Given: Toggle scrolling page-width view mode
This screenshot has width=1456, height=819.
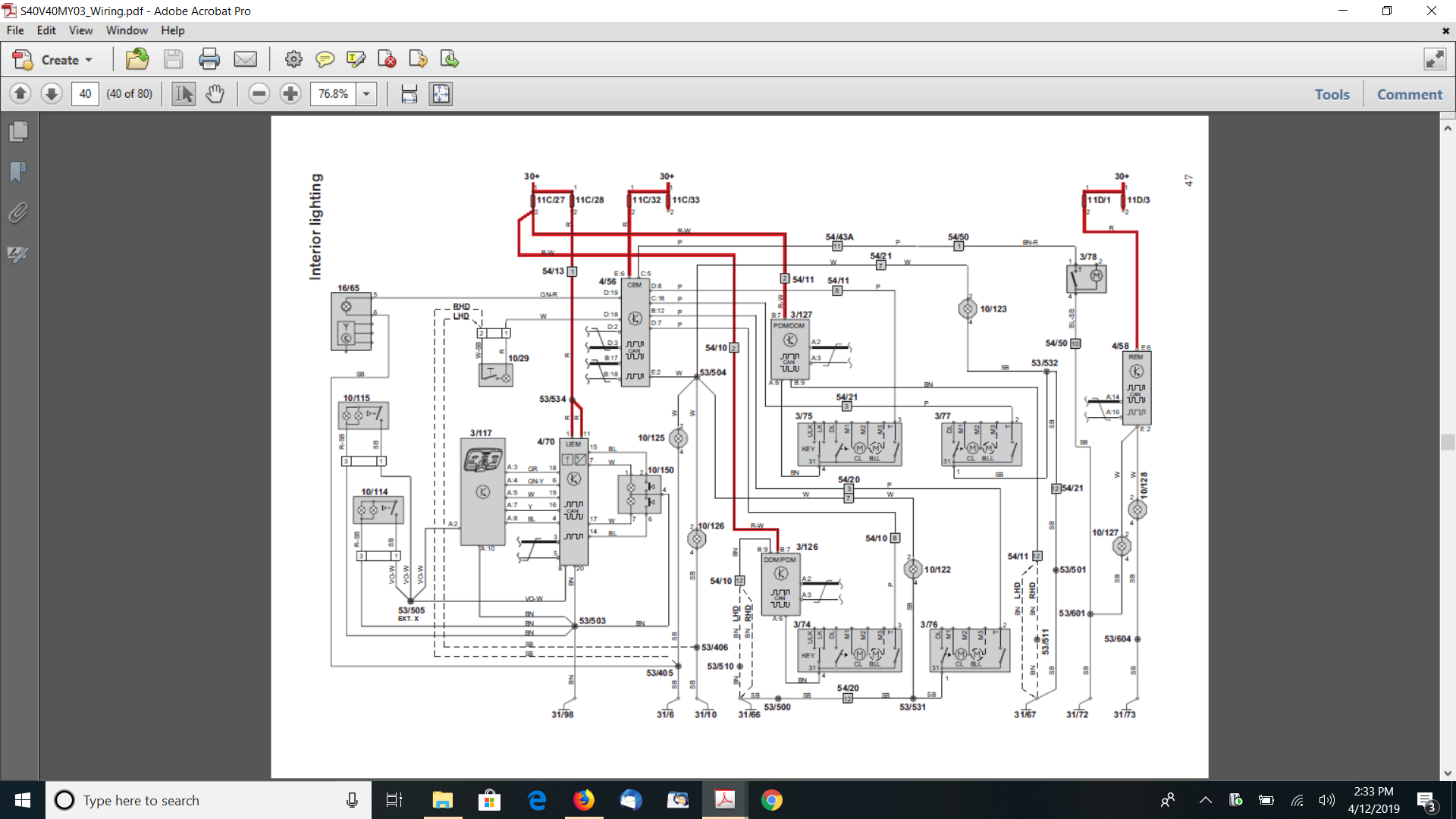Looking at the screenshot, I should tap(409, 94).
